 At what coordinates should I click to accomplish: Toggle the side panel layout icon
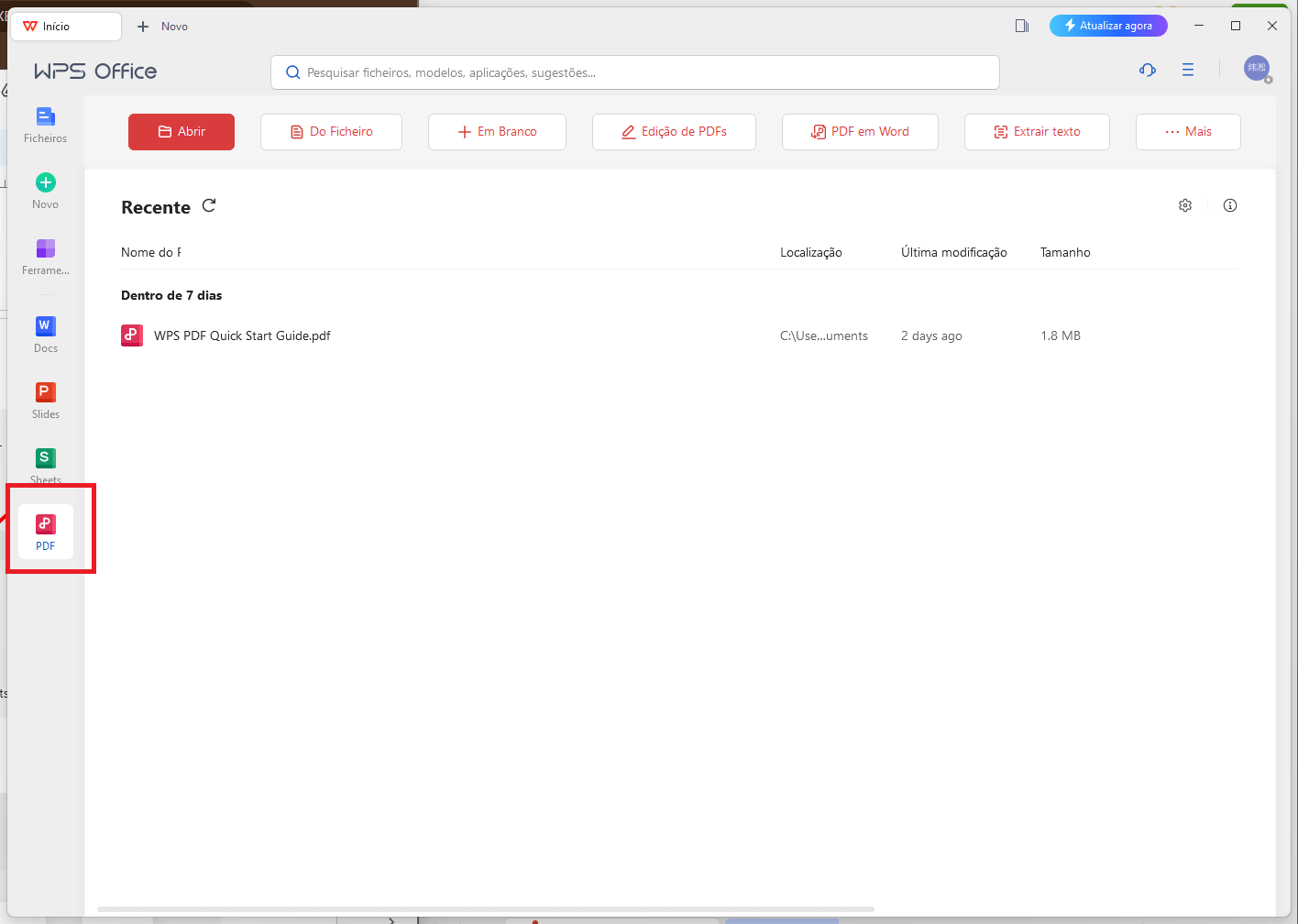1022,26
